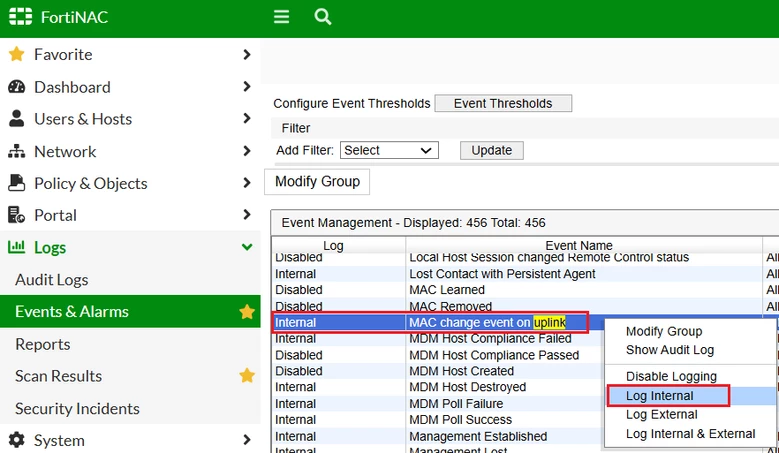Click the Modify Group button above table
The height and width of the screenshot is (453, 779).
tap(317, 182)
